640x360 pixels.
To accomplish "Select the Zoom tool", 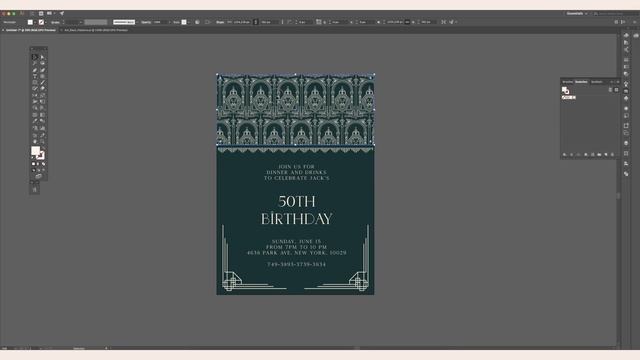I will click(x=42, y=141).
